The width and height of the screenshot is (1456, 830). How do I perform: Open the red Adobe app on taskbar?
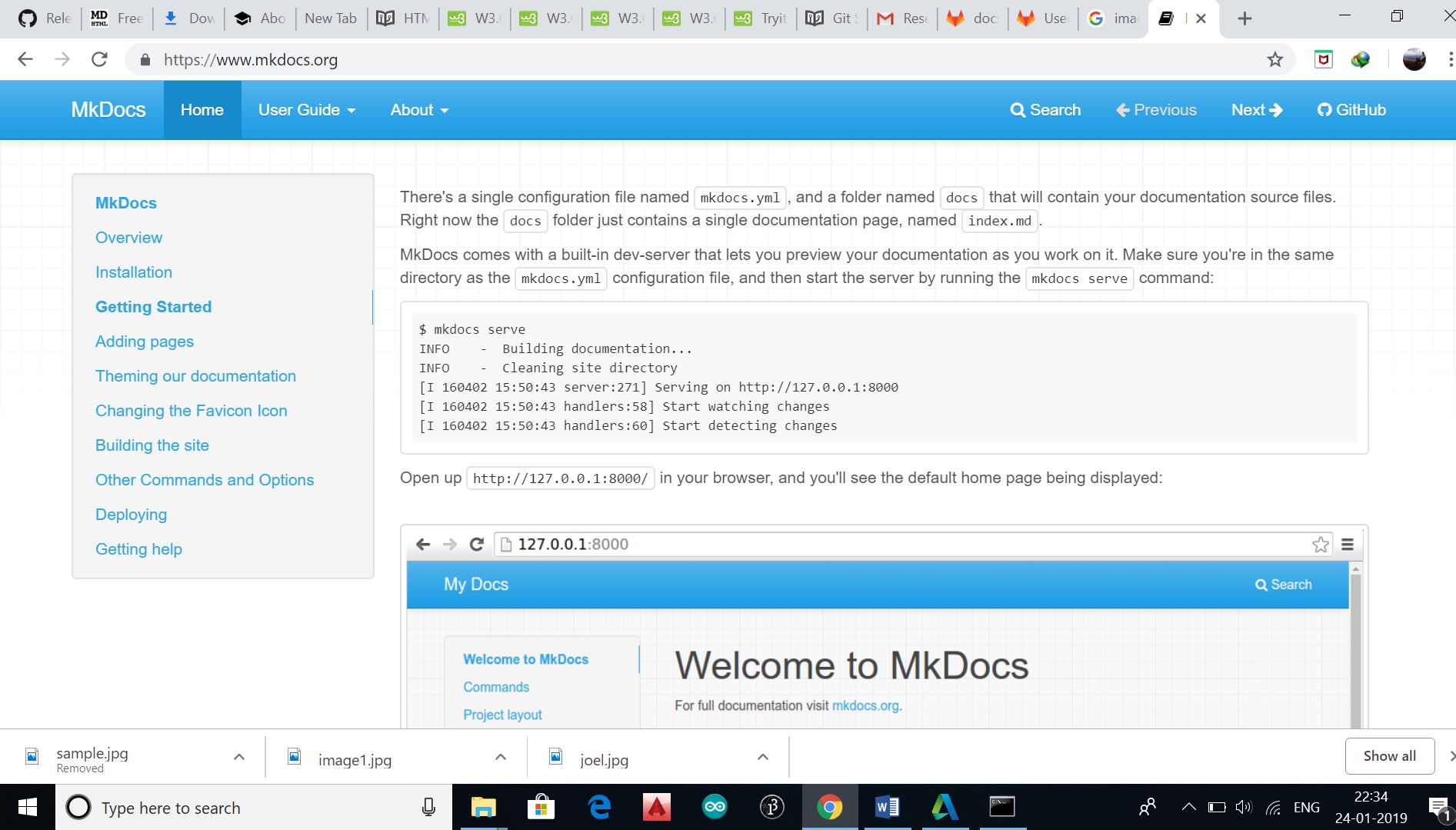656,807
